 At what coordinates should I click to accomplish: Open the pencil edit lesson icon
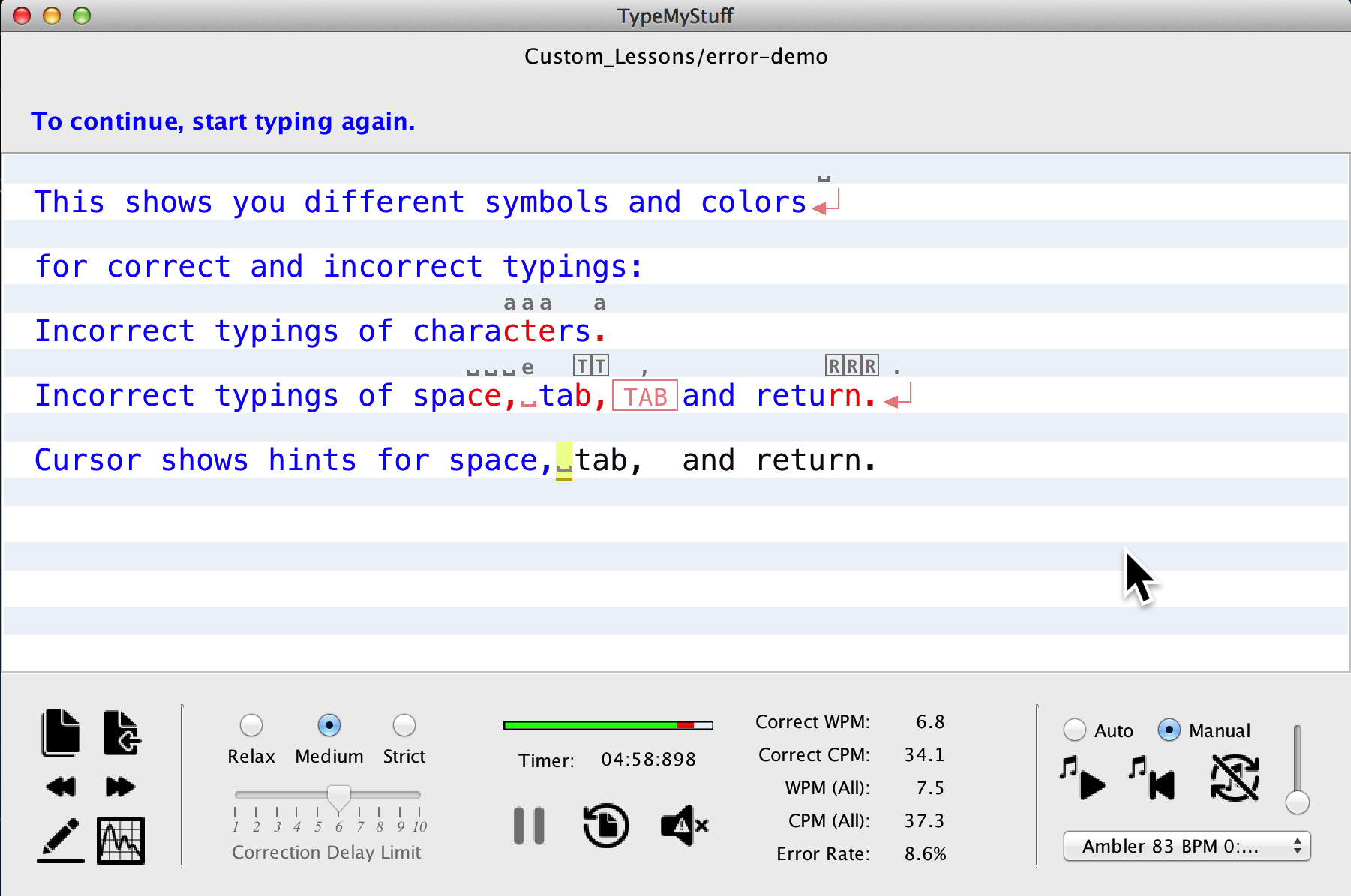[x=60, y=841]
